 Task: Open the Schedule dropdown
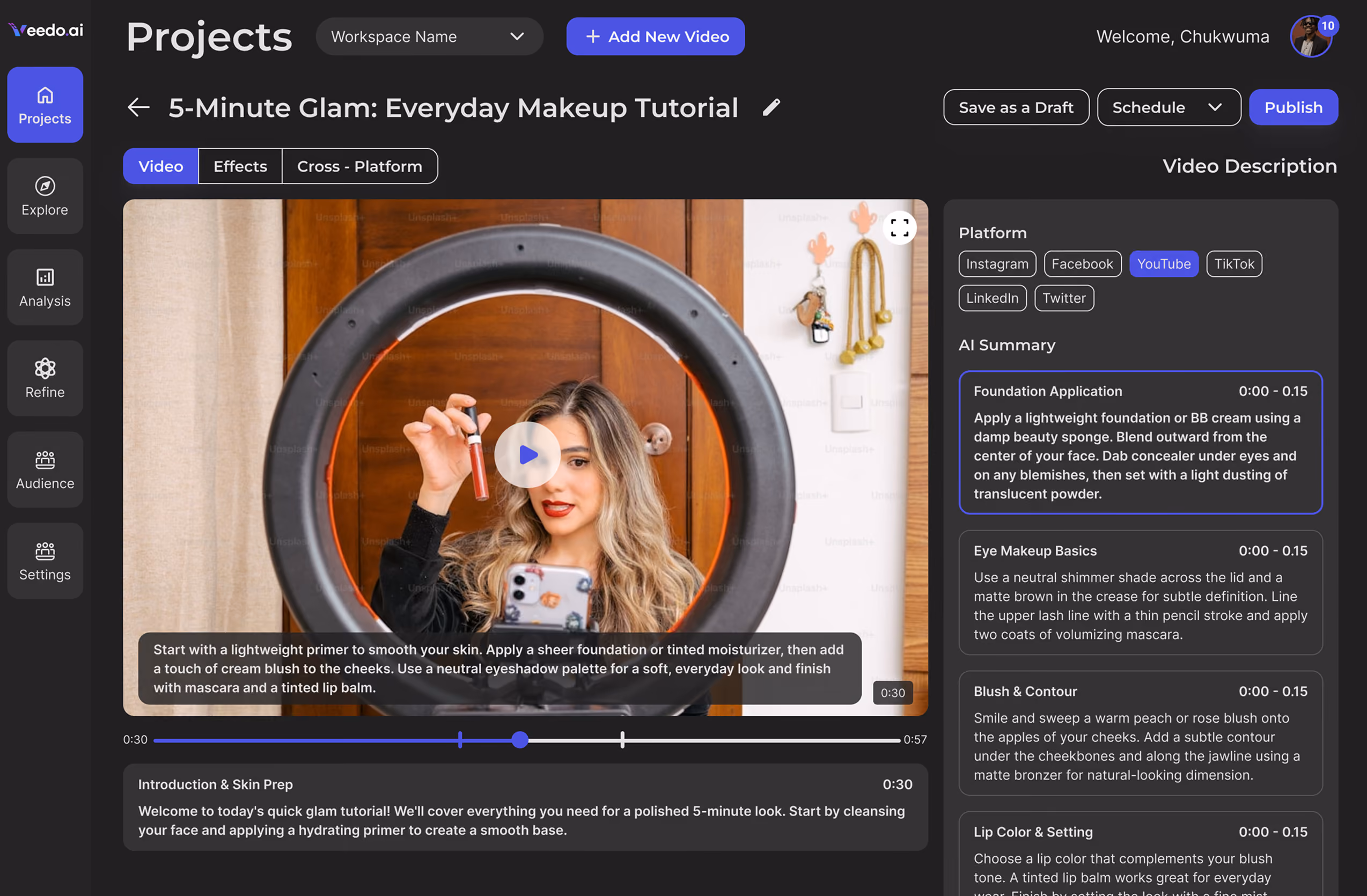pyautogui.click(x=1168, y=107)
